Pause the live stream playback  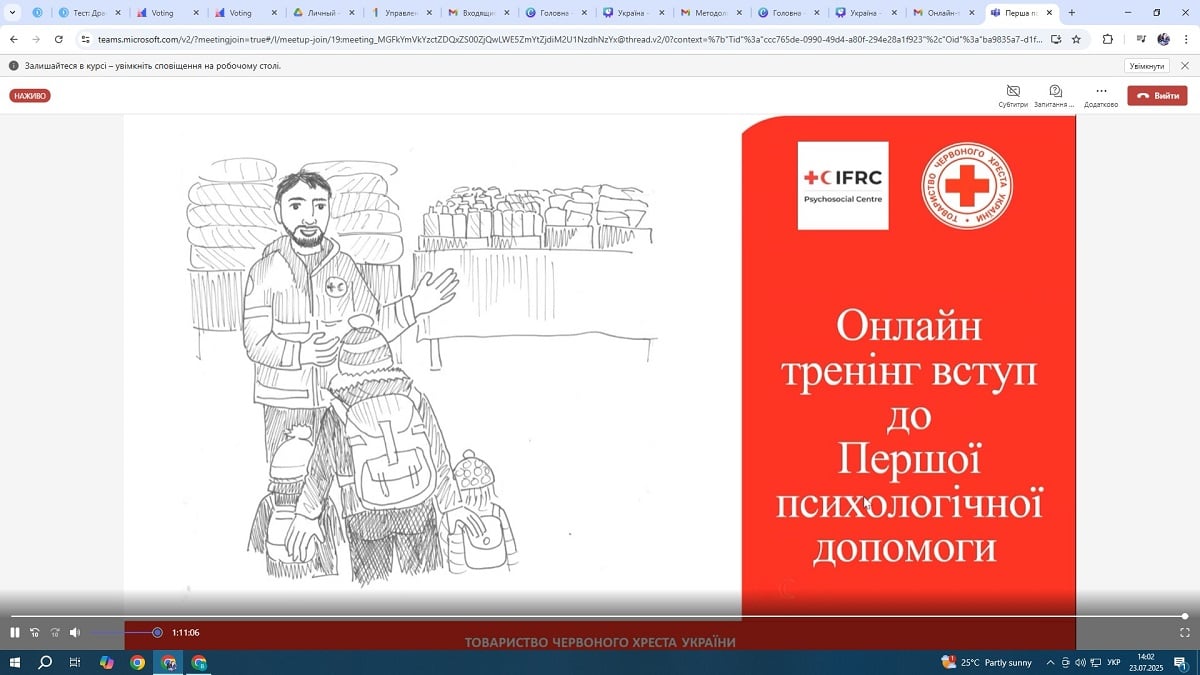[15, 632]
